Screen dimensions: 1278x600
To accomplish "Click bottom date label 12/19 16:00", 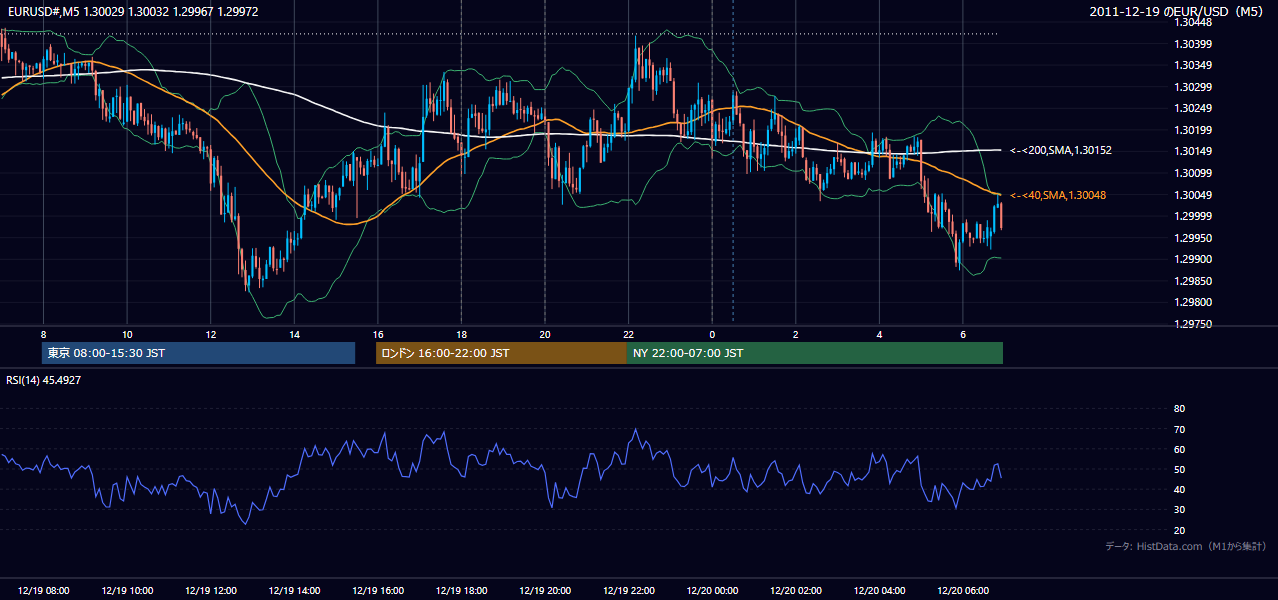I will click(378, 591).
